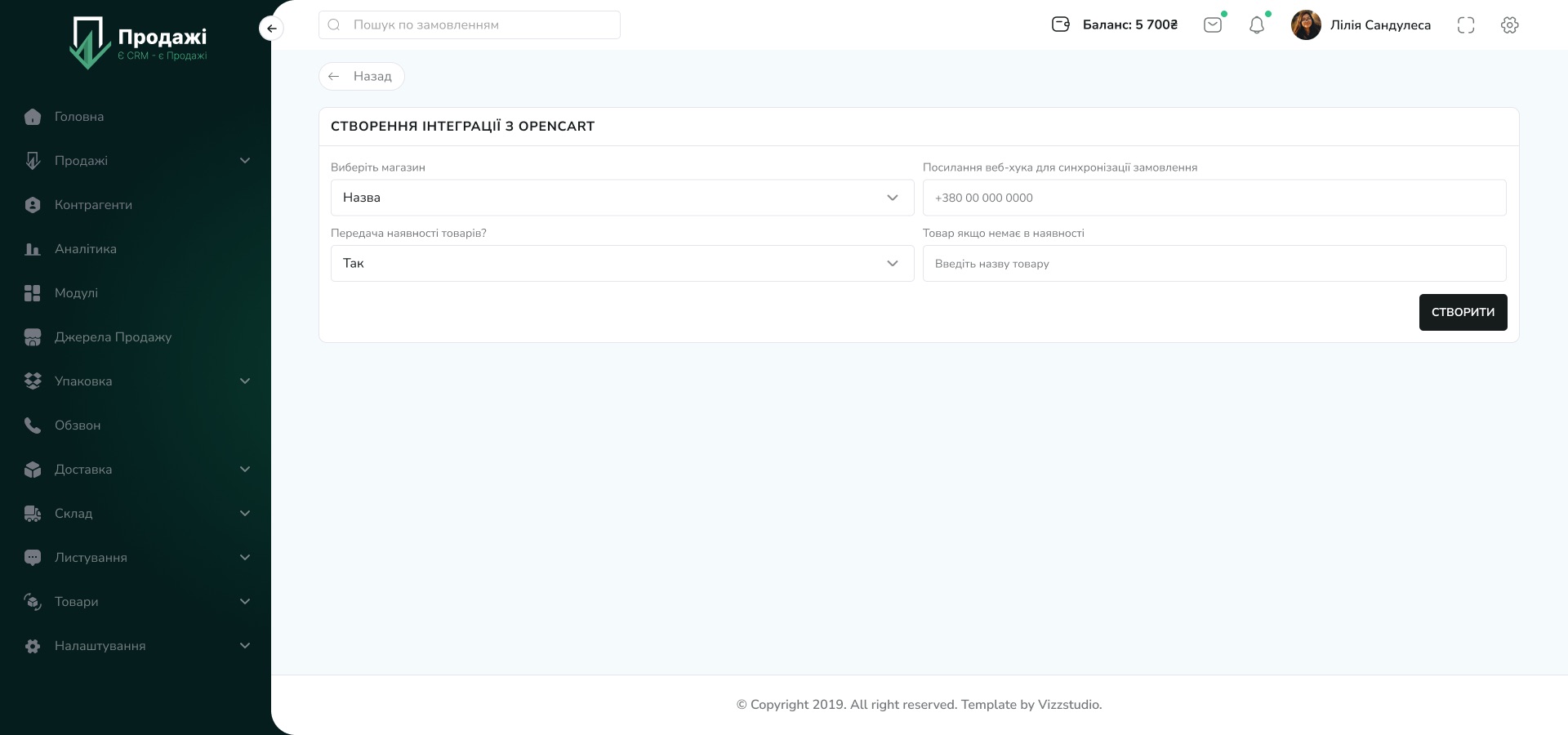
Task: Click the copyright footer text
Action: tap(919, 705)
